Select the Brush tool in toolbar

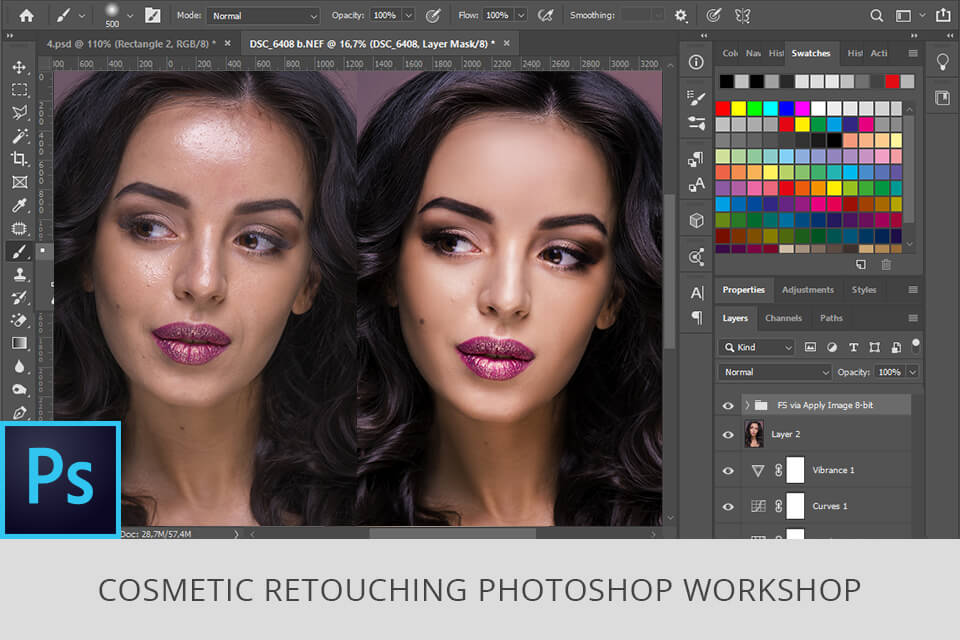20,251
